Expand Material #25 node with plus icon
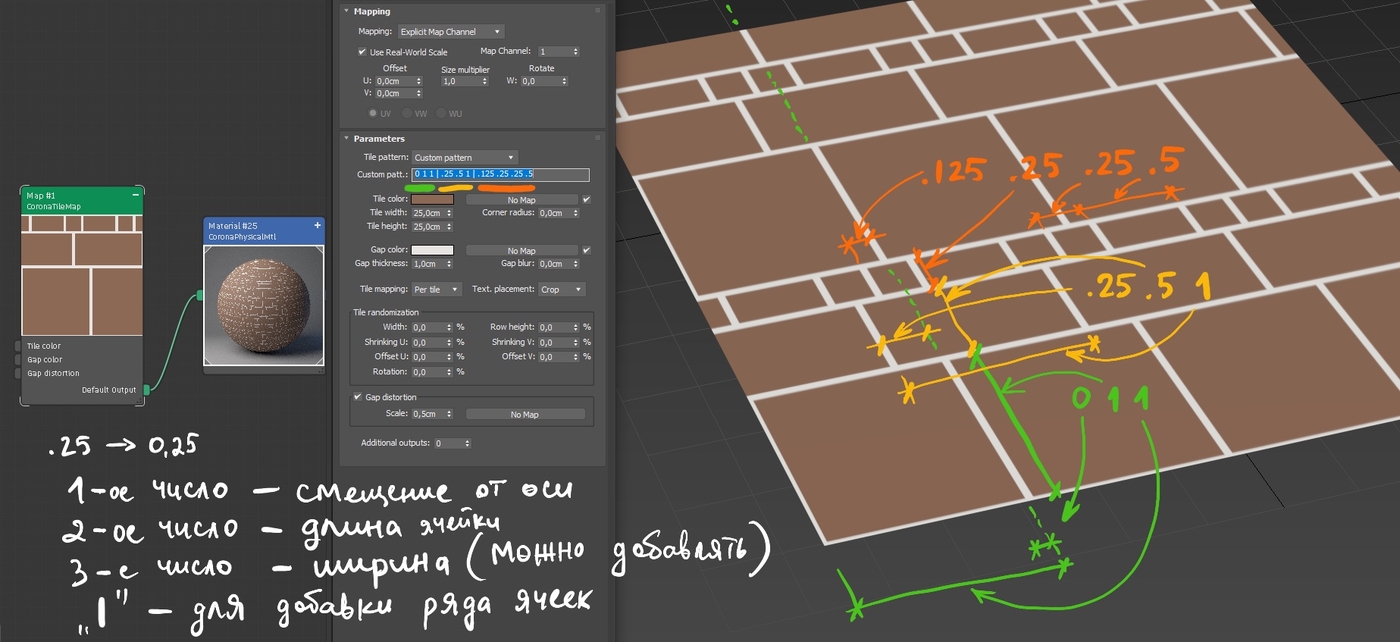The image size is (1400, 642). click(x=318, y=226)
